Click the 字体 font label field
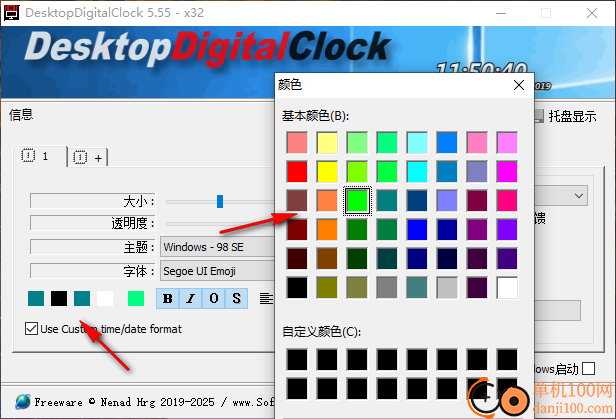The height and width of the screenshot is (419, 616). 92,271
